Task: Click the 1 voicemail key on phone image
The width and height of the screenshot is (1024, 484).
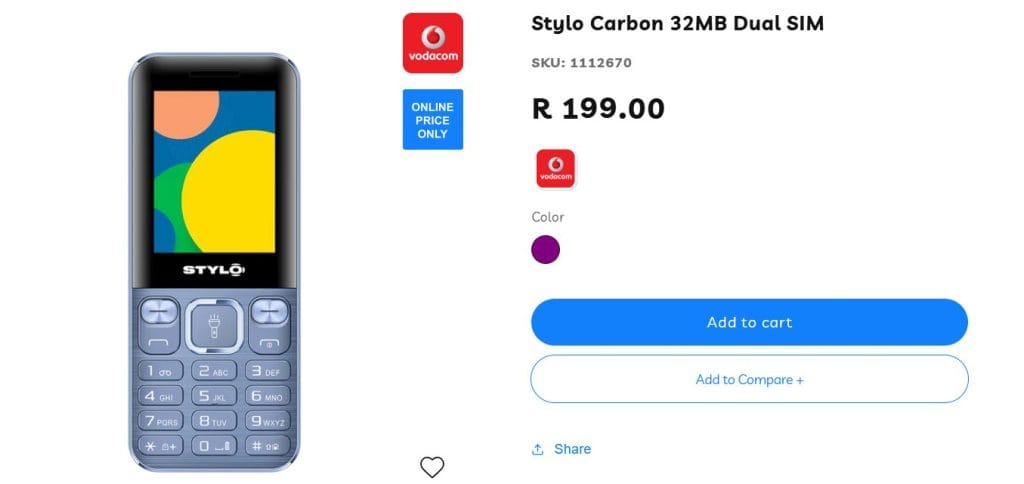Action: [x=160, y=371]
